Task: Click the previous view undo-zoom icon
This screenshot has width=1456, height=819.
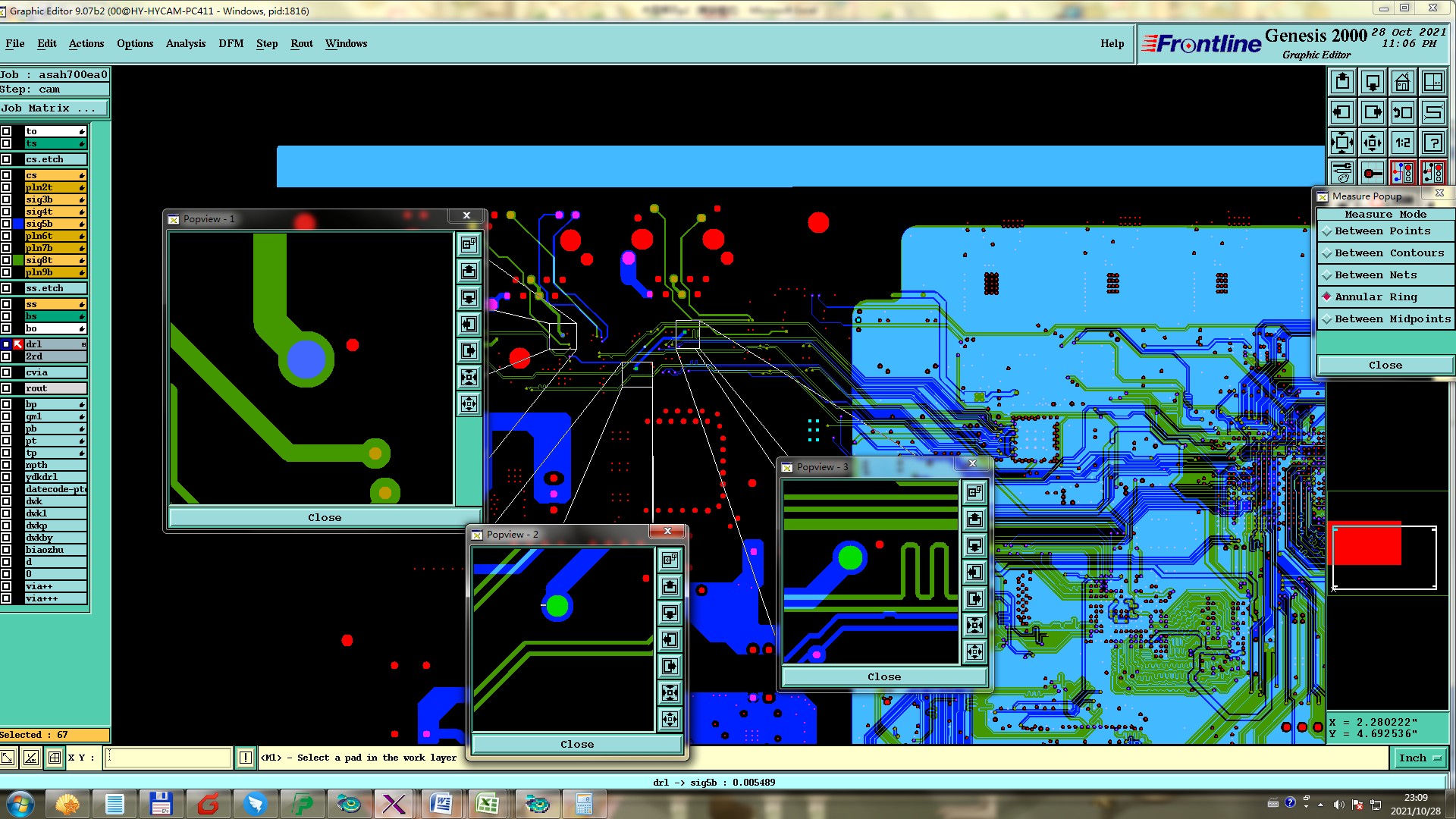Action: coord(1402,112)
